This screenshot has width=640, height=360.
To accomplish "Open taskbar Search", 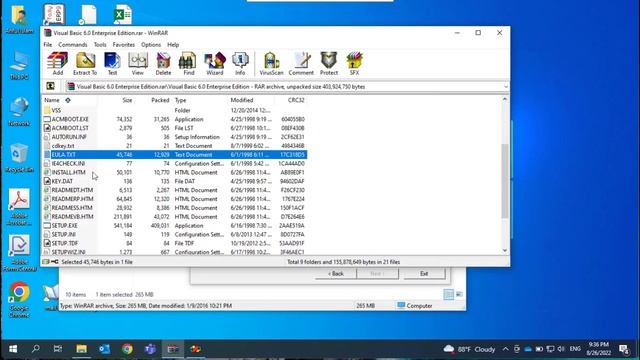I will pyautogui.click(x=36, y=349).
